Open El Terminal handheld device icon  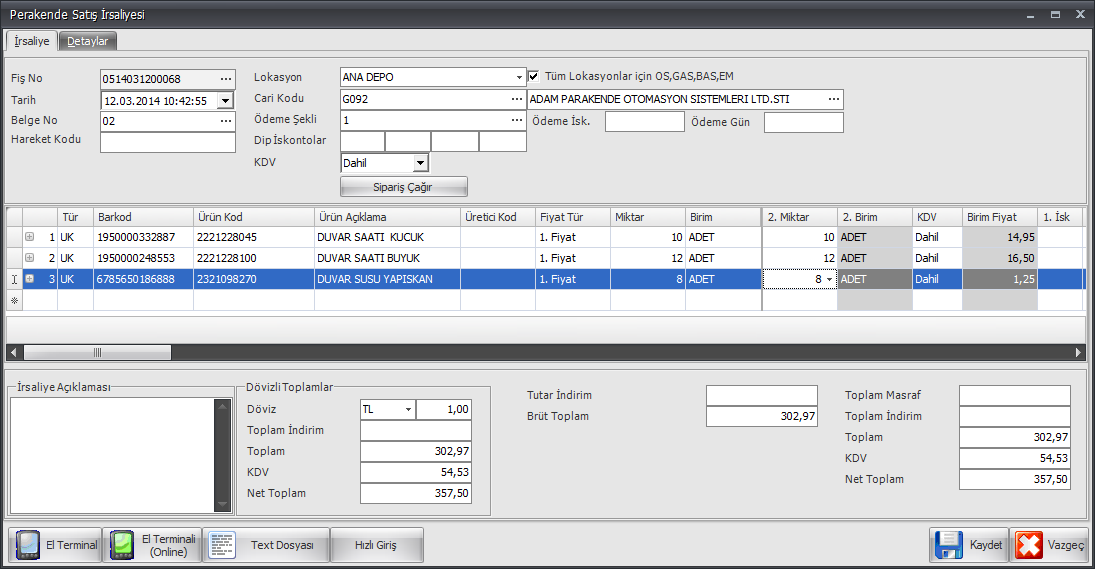click(x=28, y=545)
